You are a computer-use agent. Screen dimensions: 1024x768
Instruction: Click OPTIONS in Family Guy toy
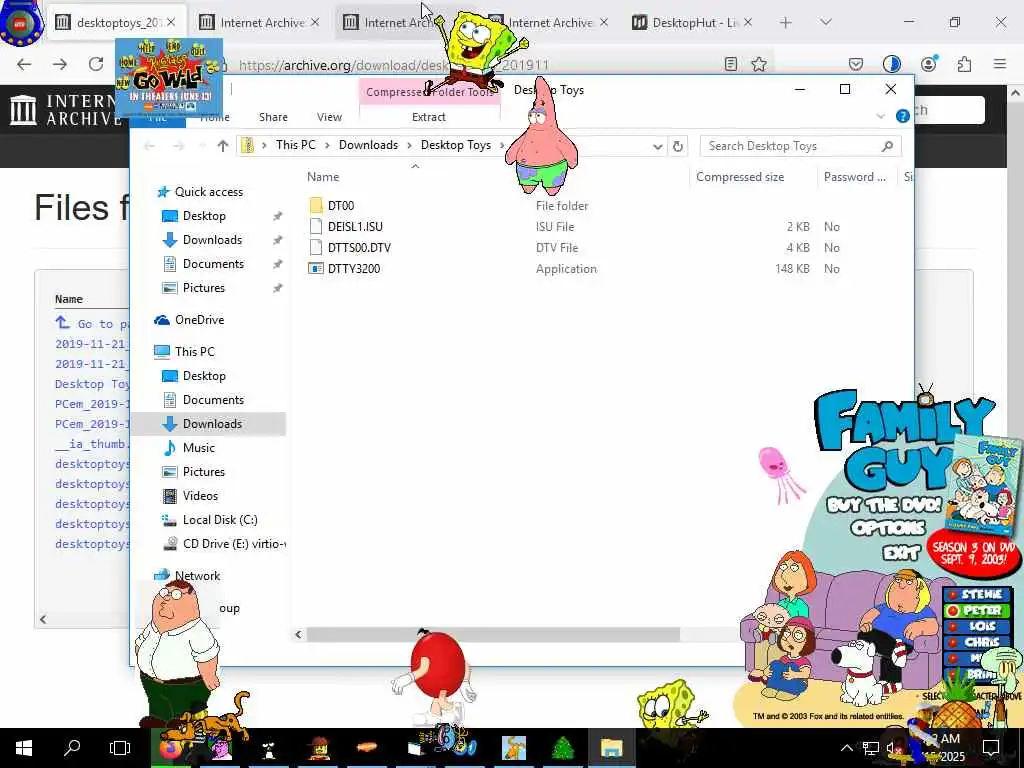pyautogui.click(x=888, y=528)
